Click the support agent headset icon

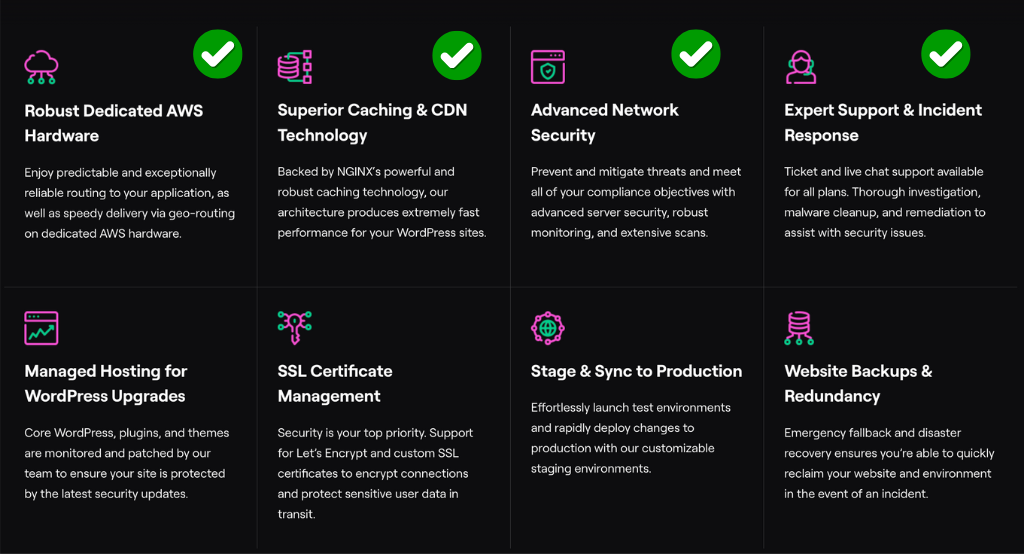tap(801, 67)
